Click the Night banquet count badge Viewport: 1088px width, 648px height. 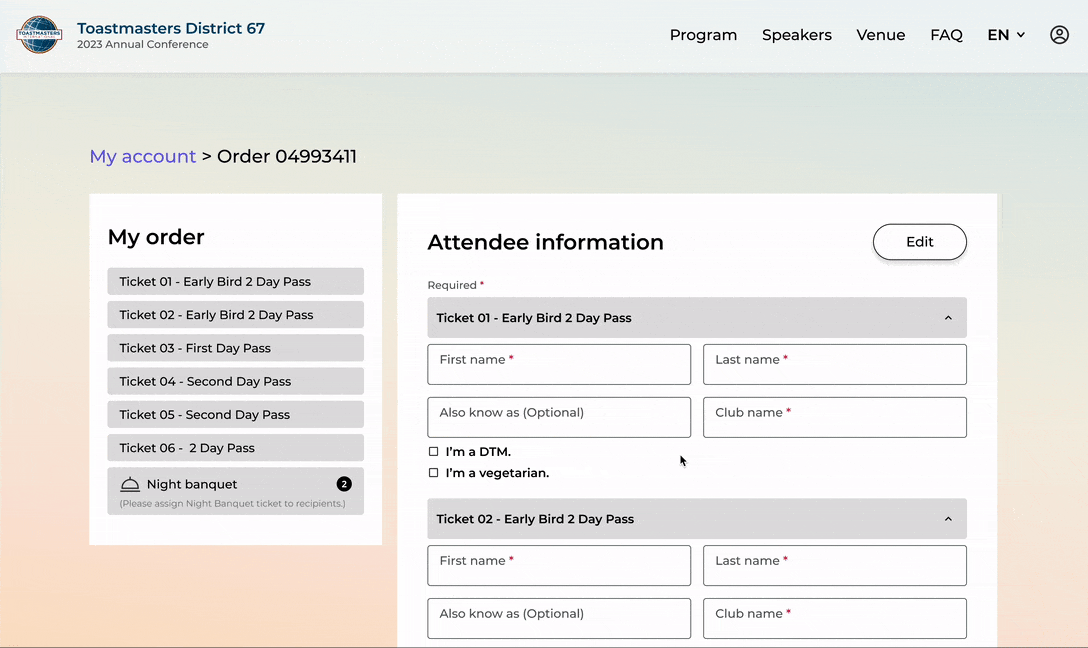344,484
